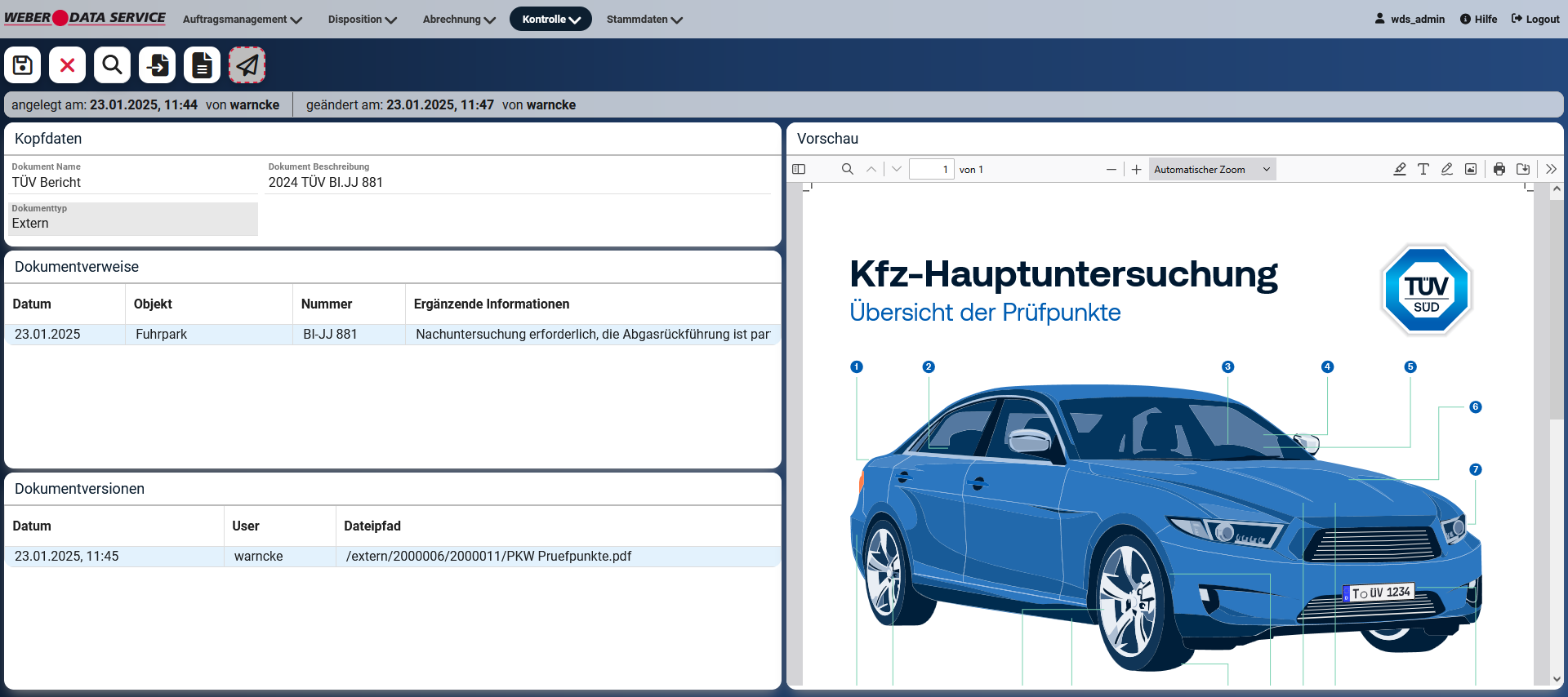Click the save floppy disk icon

pyautogui.click(x=23, y=65)
